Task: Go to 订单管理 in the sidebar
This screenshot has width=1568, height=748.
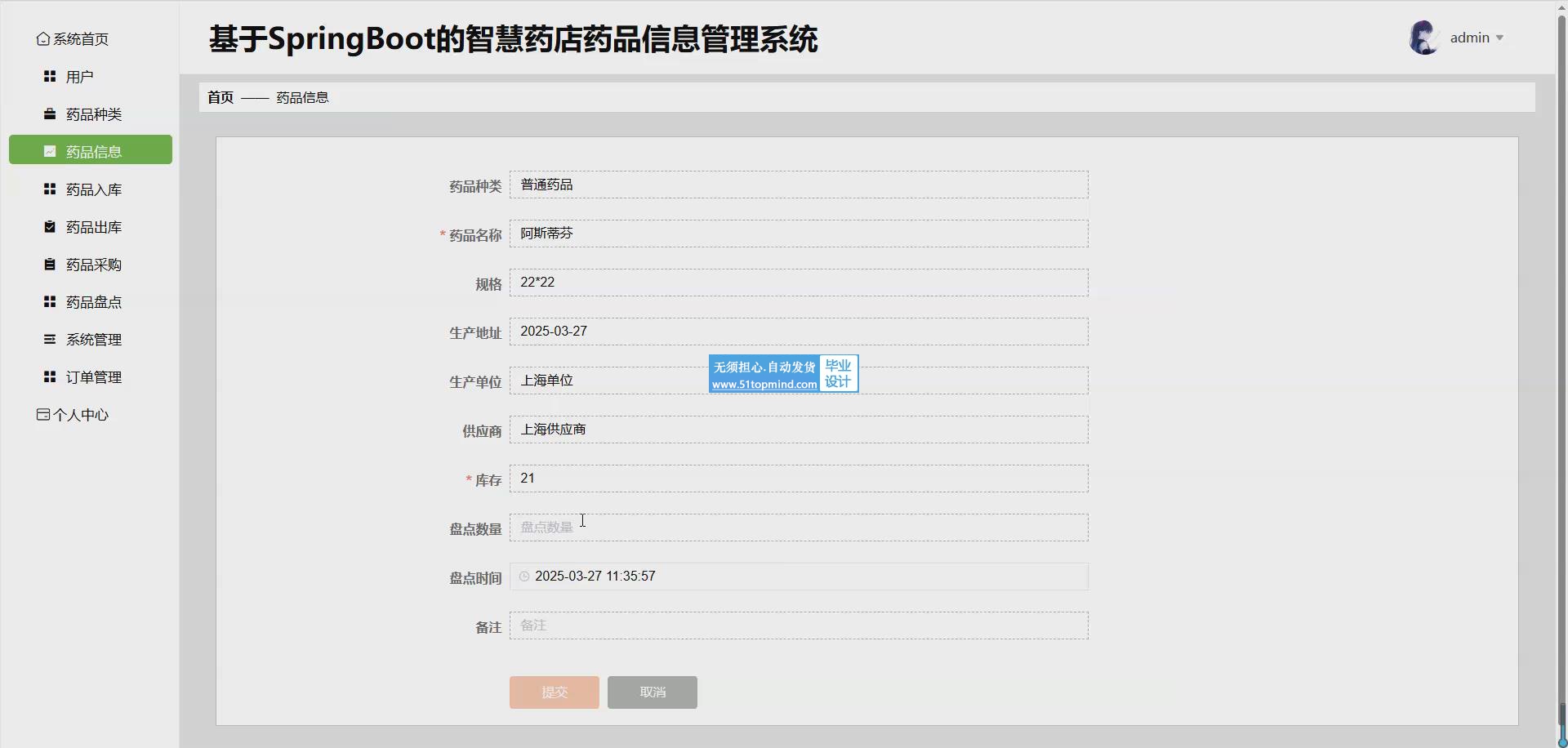Action: [93, 377]
